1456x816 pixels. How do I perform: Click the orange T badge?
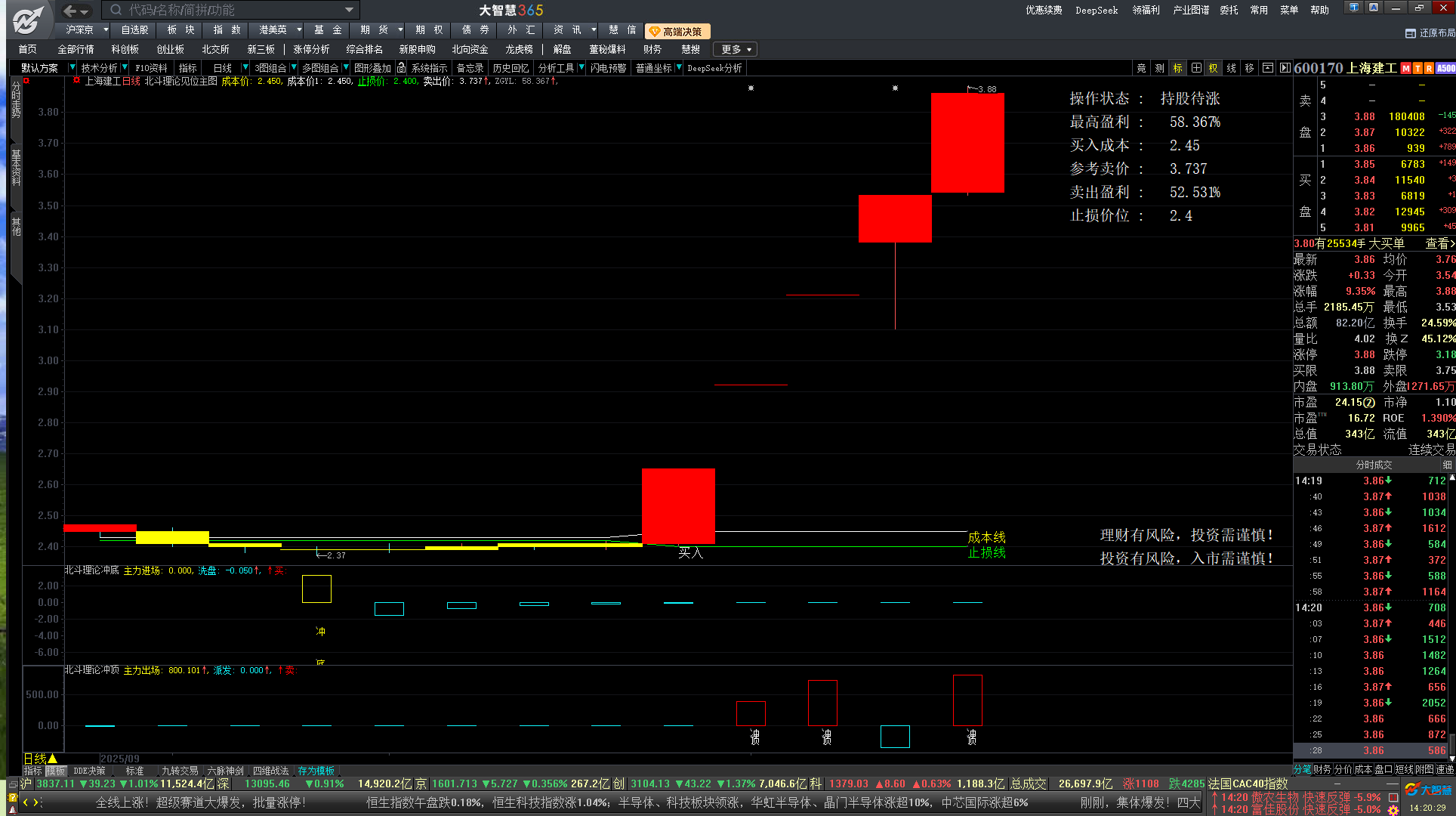(1417, 68)
